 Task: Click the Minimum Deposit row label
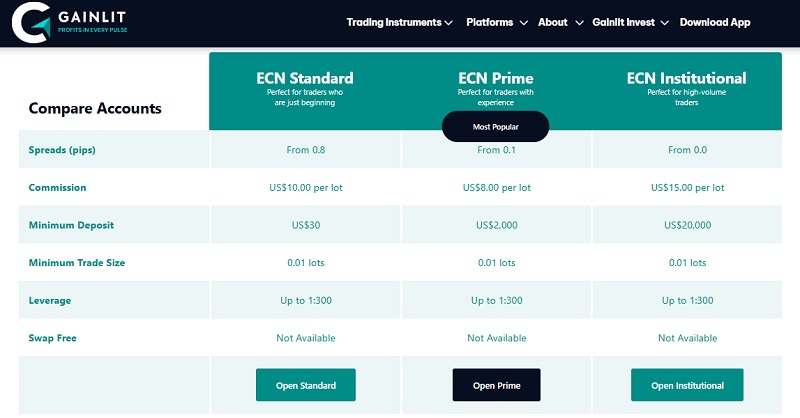[68, 225]
